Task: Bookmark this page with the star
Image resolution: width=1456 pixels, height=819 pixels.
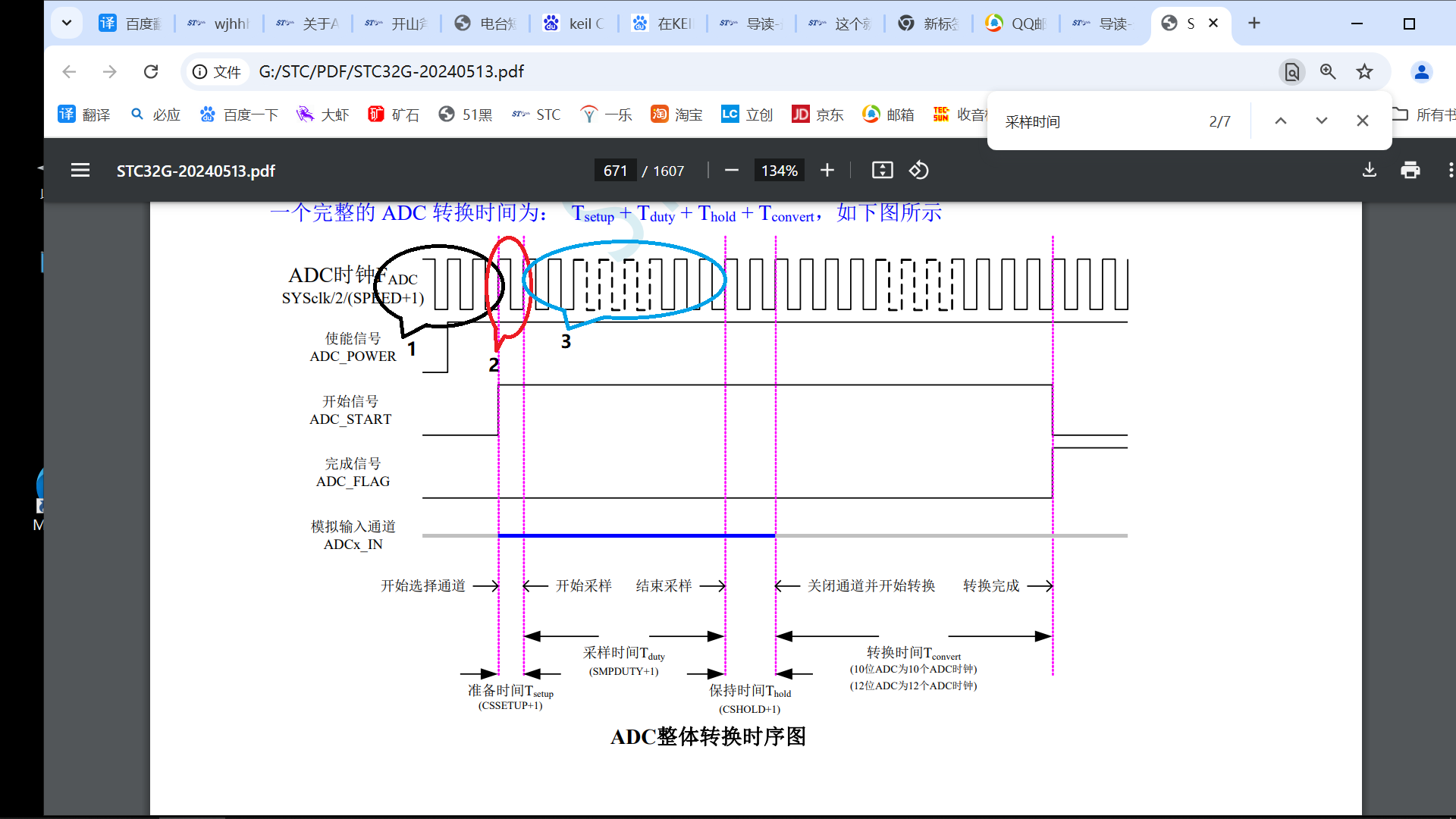Action: tap(1365, 71)
